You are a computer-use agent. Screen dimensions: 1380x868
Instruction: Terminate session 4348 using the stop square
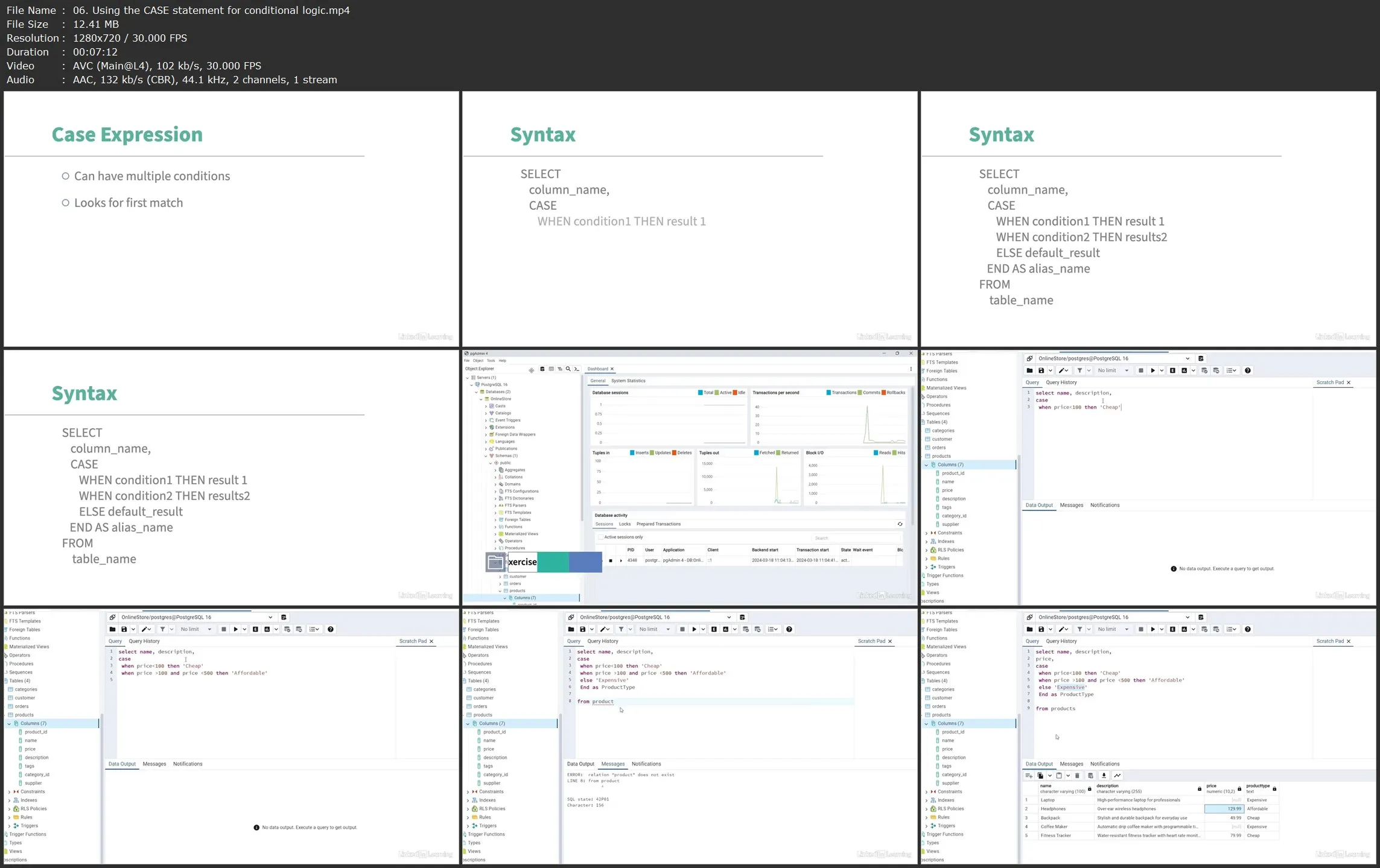610,560
